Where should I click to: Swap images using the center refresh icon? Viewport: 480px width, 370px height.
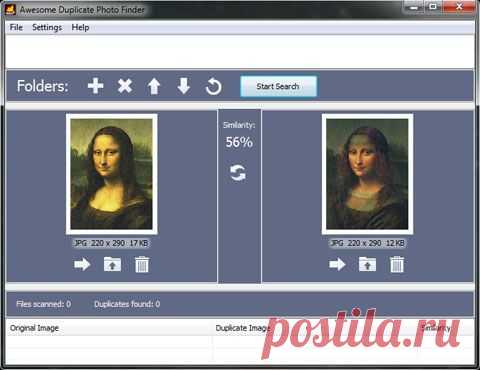tap(238, 173)
